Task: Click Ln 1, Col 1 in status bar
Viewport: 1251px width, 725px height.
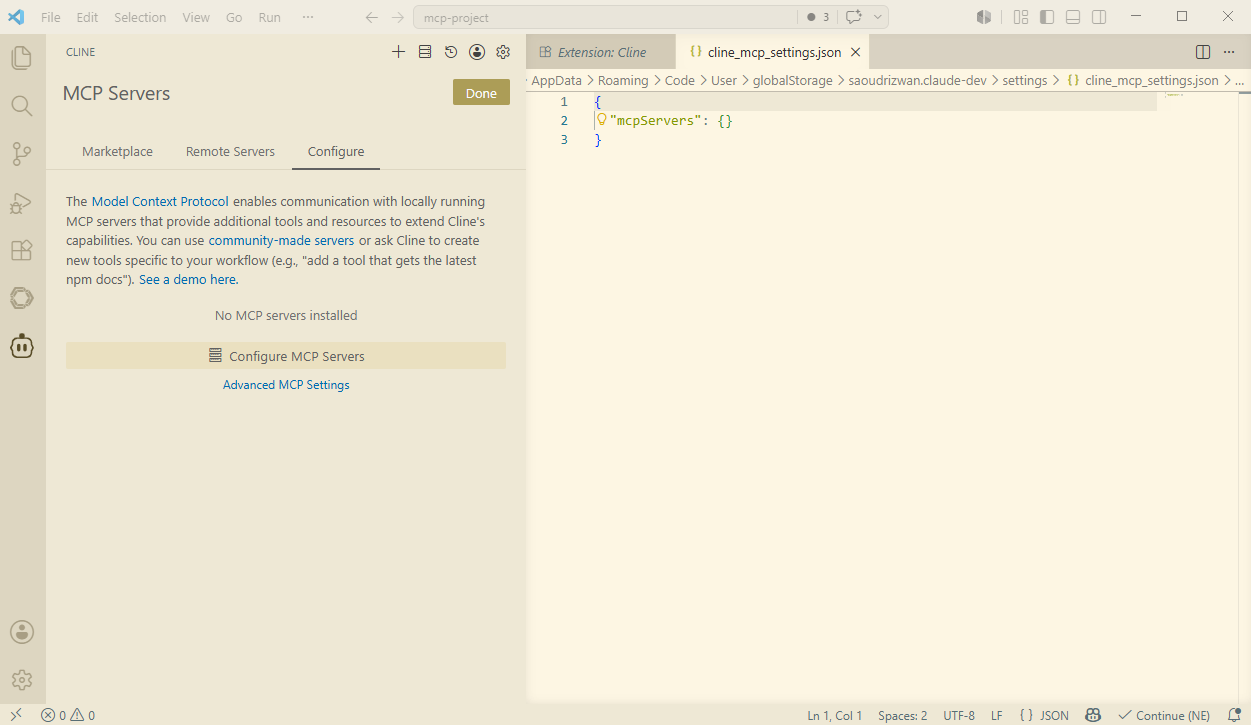Action: (x=834, y=715)
